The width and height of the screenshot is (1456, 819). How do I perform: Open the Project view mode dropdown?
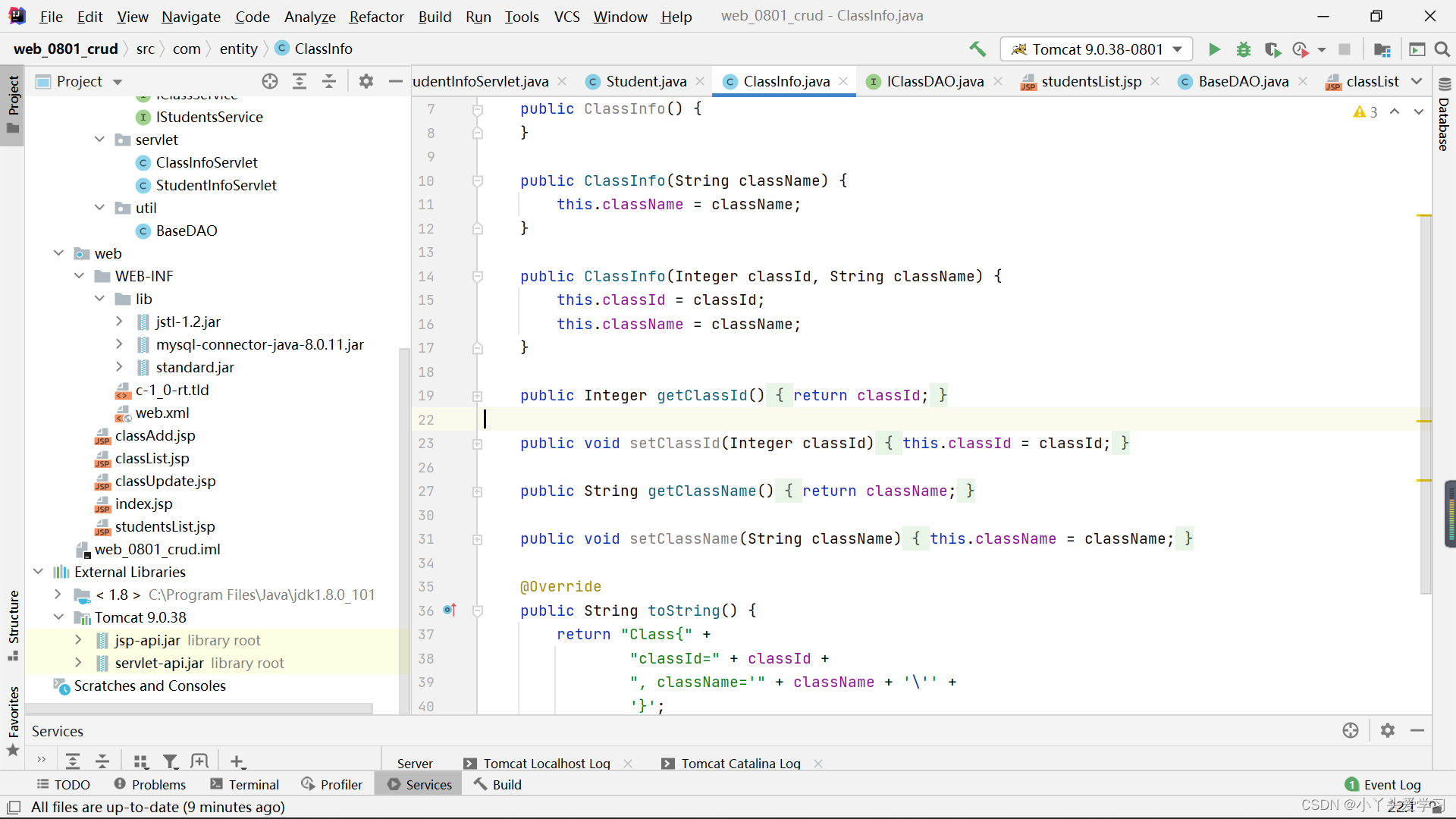118,82
